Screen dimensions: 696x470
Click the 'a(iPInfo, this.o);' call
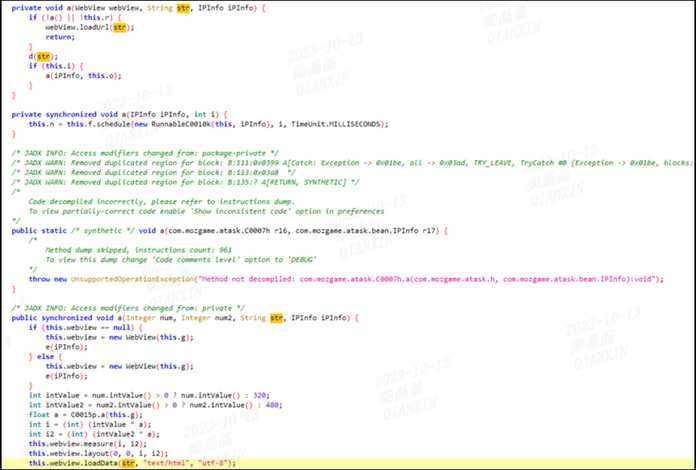tap(83, 75)
